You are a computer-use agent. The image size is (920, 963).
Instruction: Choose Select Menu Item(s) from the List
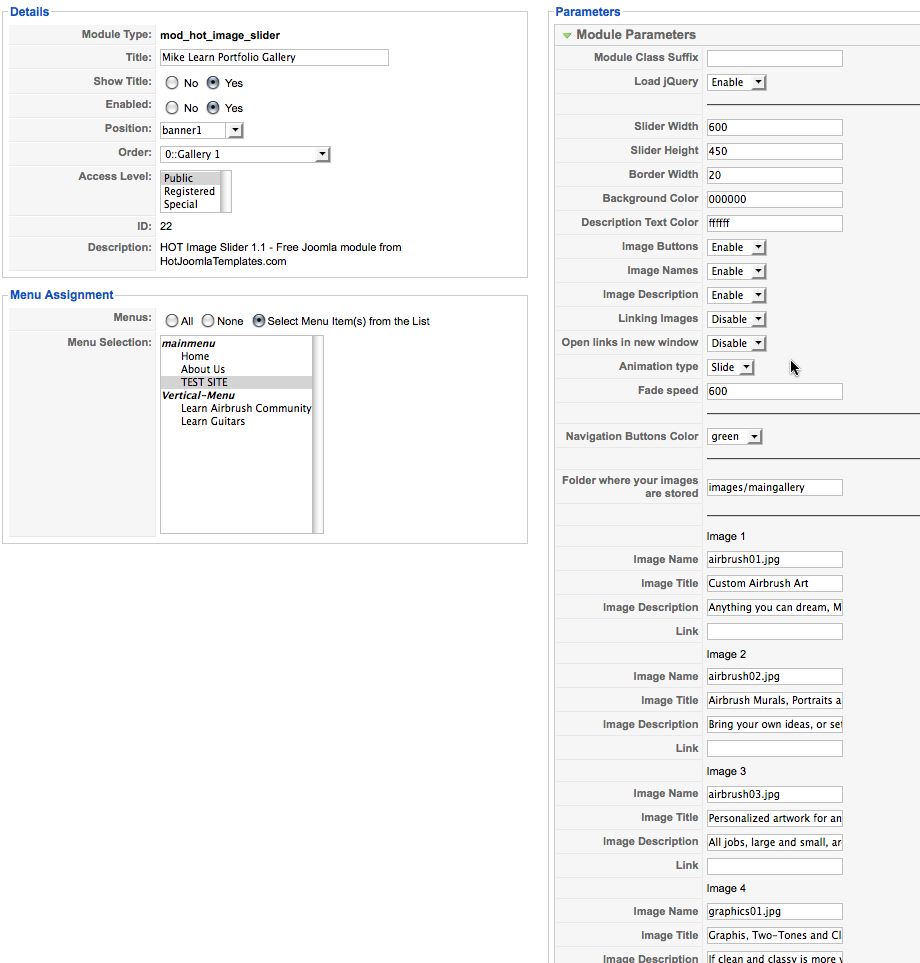[259, 321]
